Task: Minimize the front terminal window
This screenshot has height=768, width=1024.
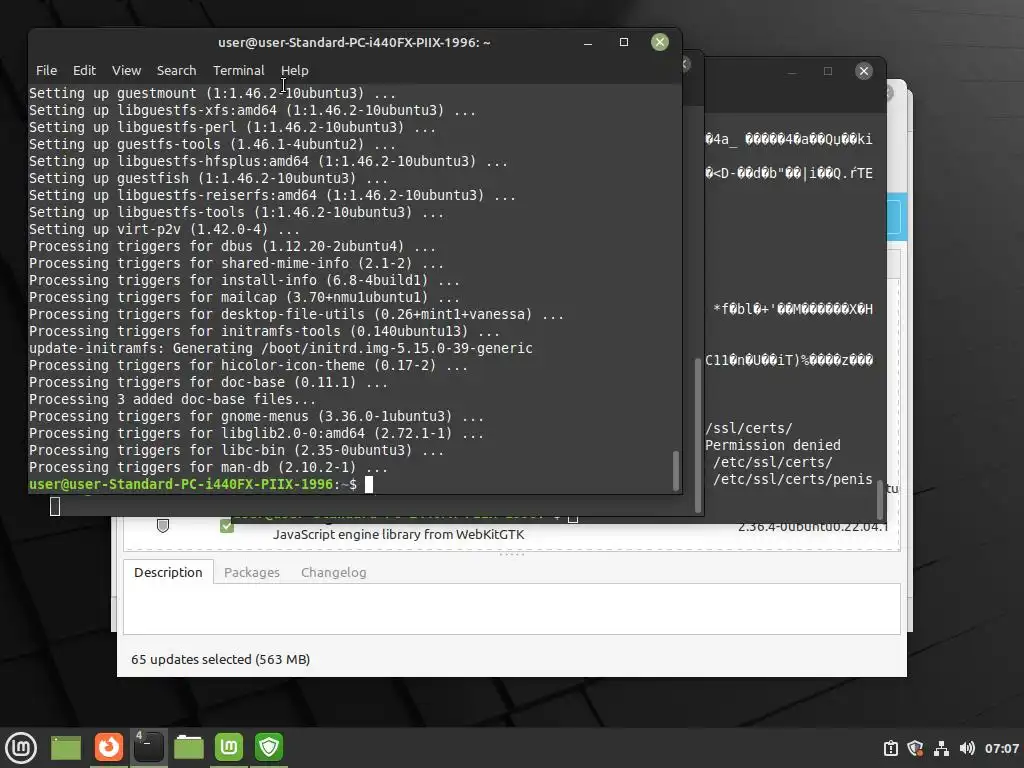Action: [588, 42]
